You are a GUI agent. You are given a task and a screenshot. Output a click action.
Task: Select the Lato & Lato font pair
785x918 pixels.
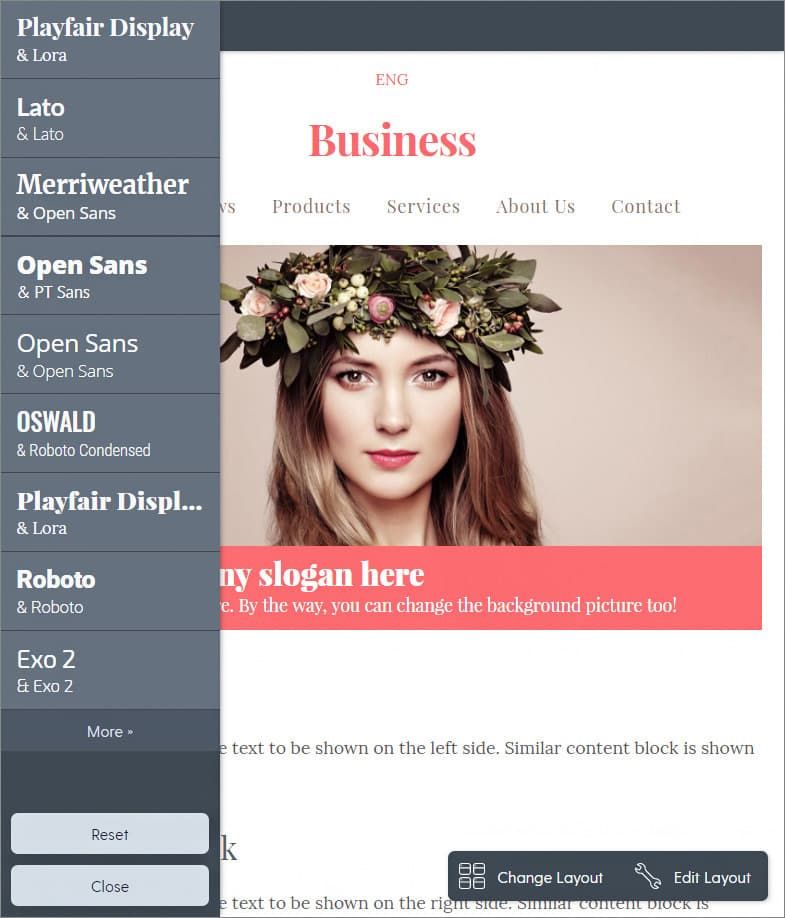point(110,118)
